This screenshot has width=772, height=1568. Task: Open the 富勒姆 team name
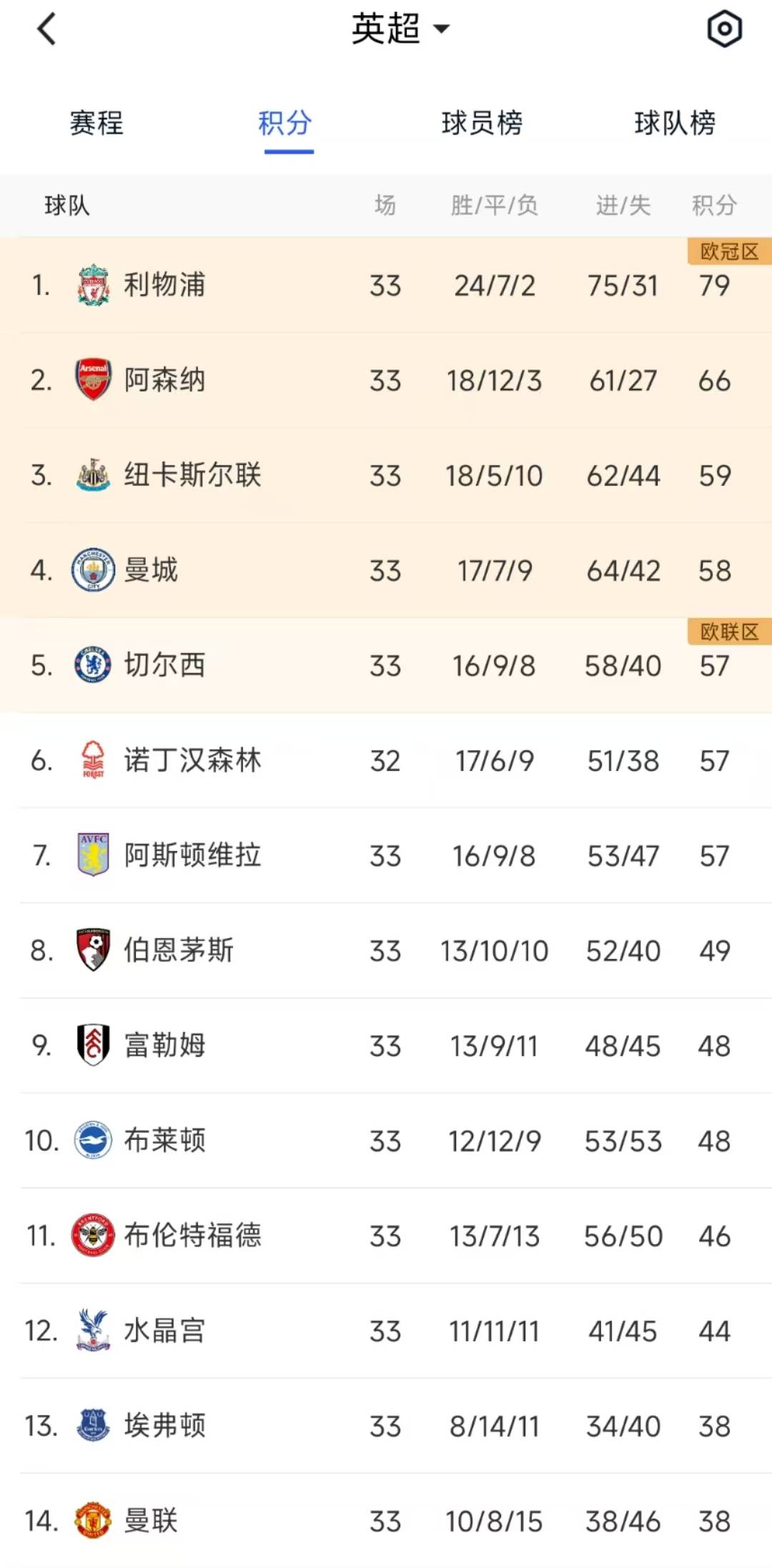tap(165, 1046)
